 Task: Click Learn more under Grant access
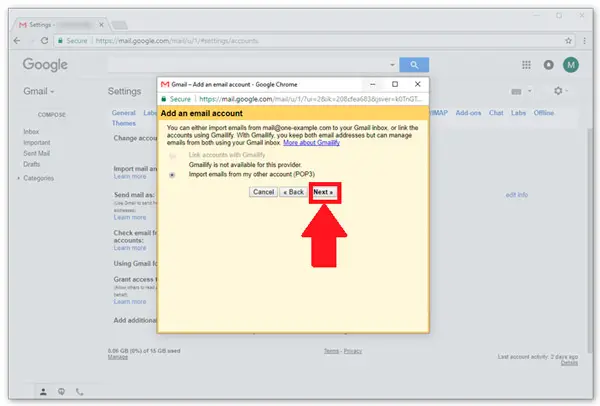130,301
